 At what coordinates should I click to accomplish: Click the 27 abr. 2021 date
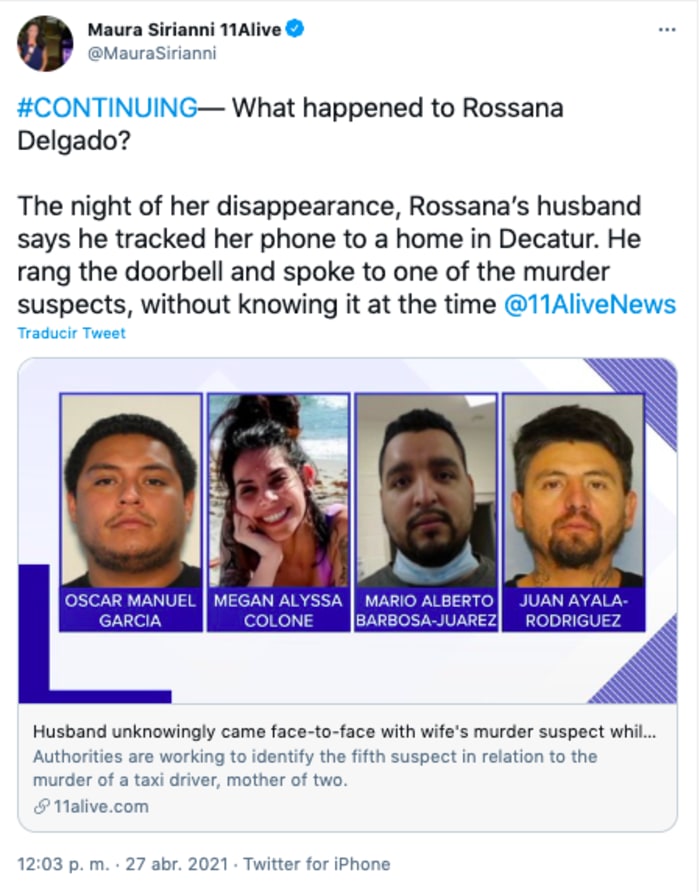pos(176,864)
